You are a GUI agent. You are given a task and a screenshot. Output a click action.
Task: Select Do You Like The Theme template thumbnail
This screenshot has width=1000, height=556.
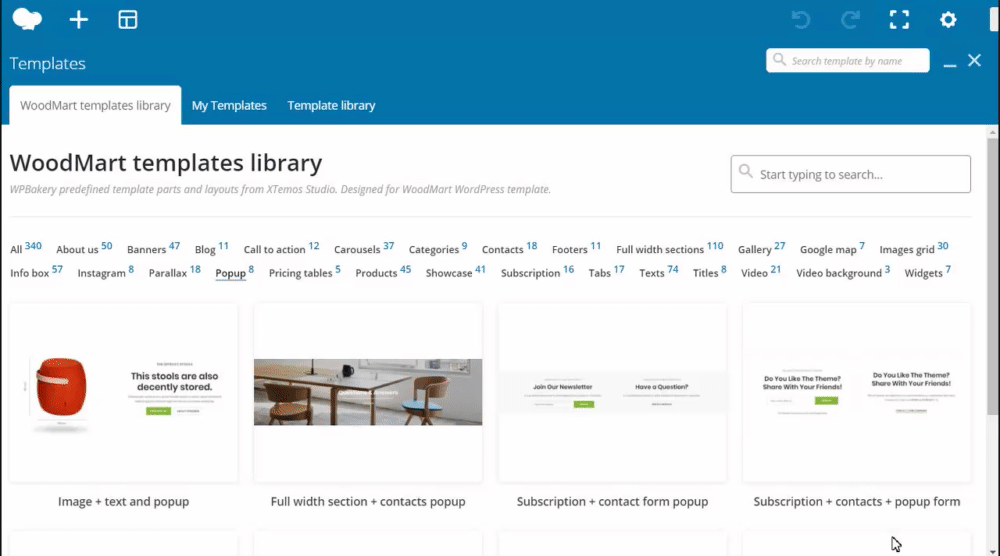[x=857, y=393]
